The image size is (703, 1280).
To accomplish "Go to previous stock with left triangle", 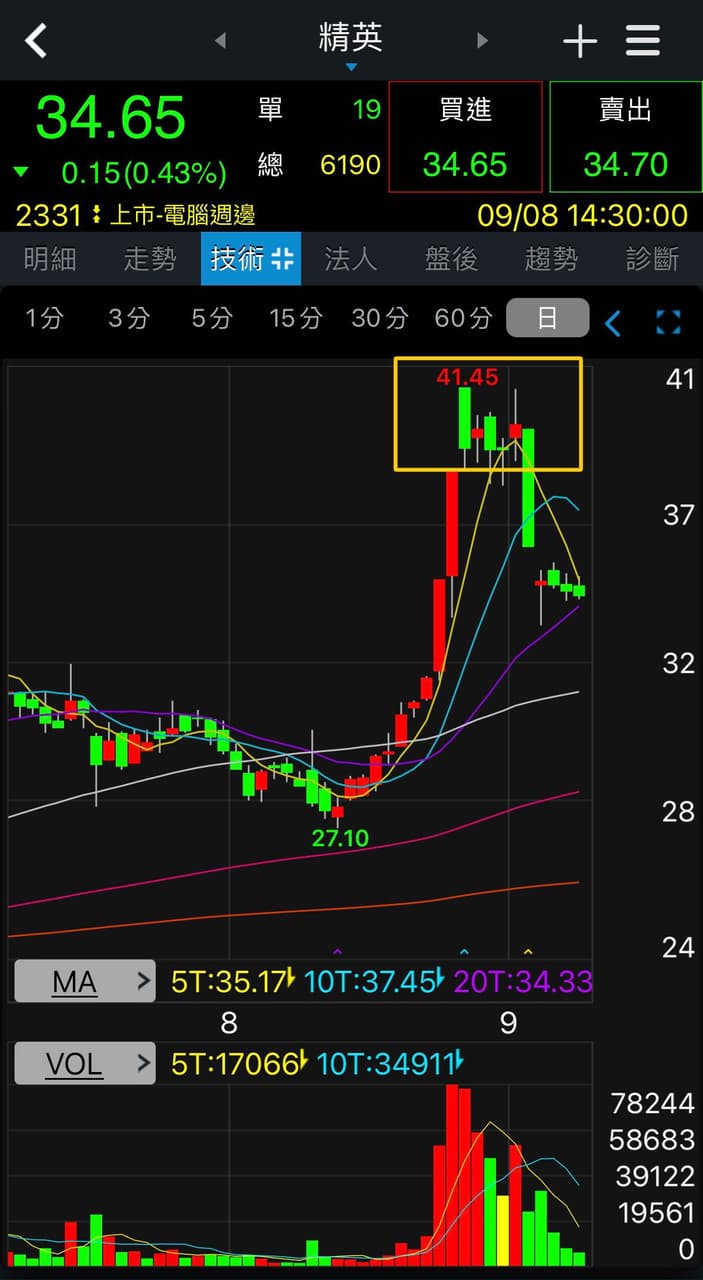I will click(x=221, y=41).
